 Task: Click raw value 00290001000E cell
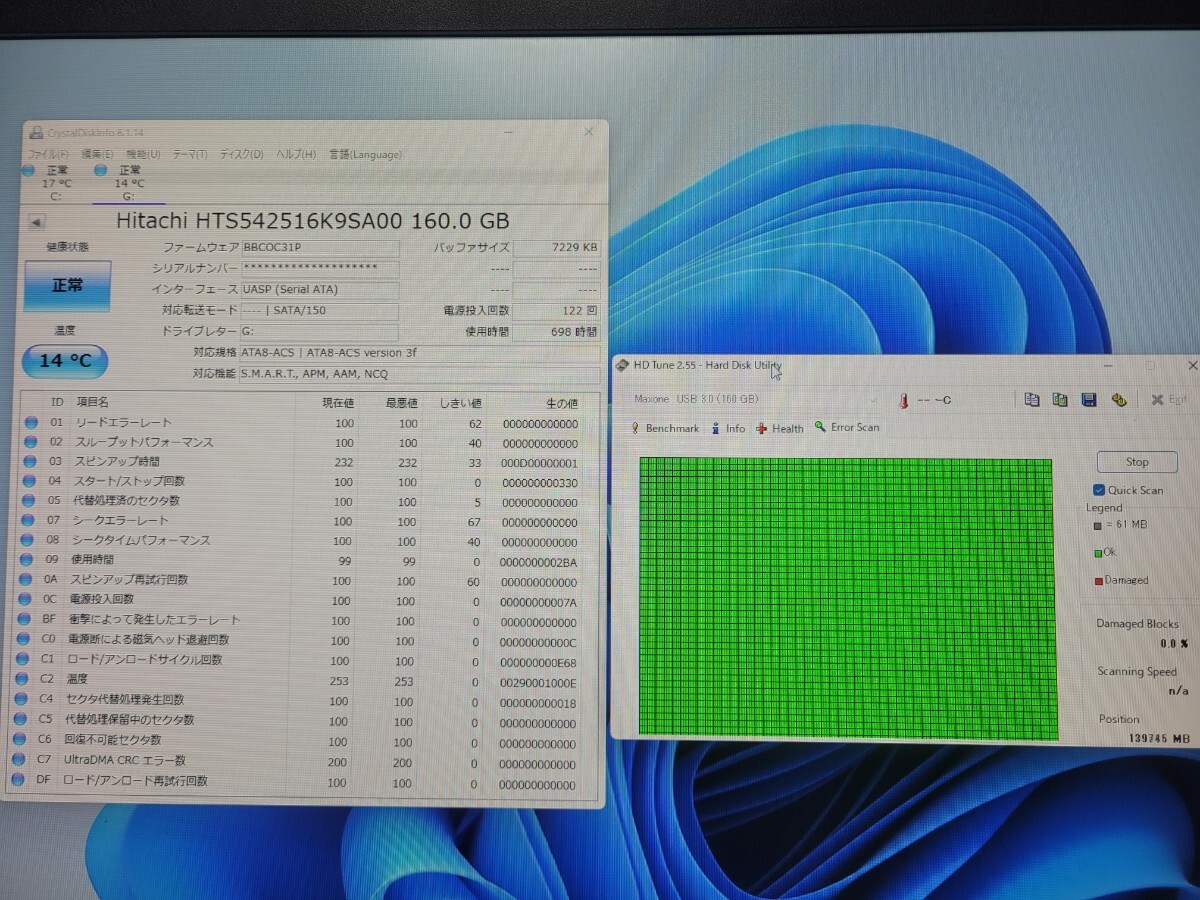click(538, 682)
